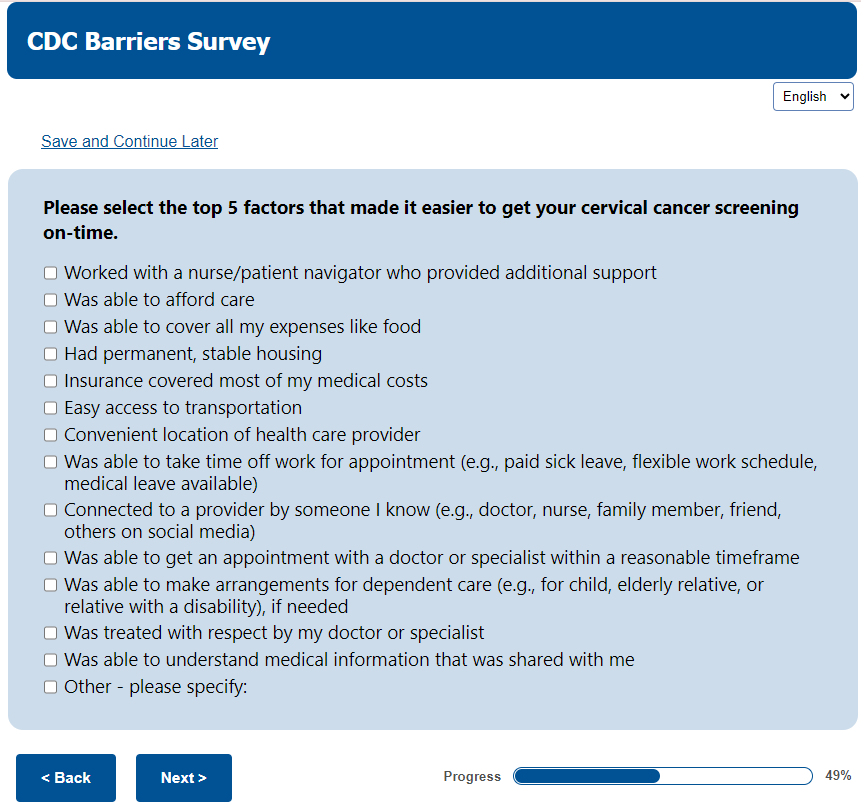The height and width of the screenshot is (810, 861).
Task: Enable the 'Other - please specify' checkbox
Action: coord(50,687)
